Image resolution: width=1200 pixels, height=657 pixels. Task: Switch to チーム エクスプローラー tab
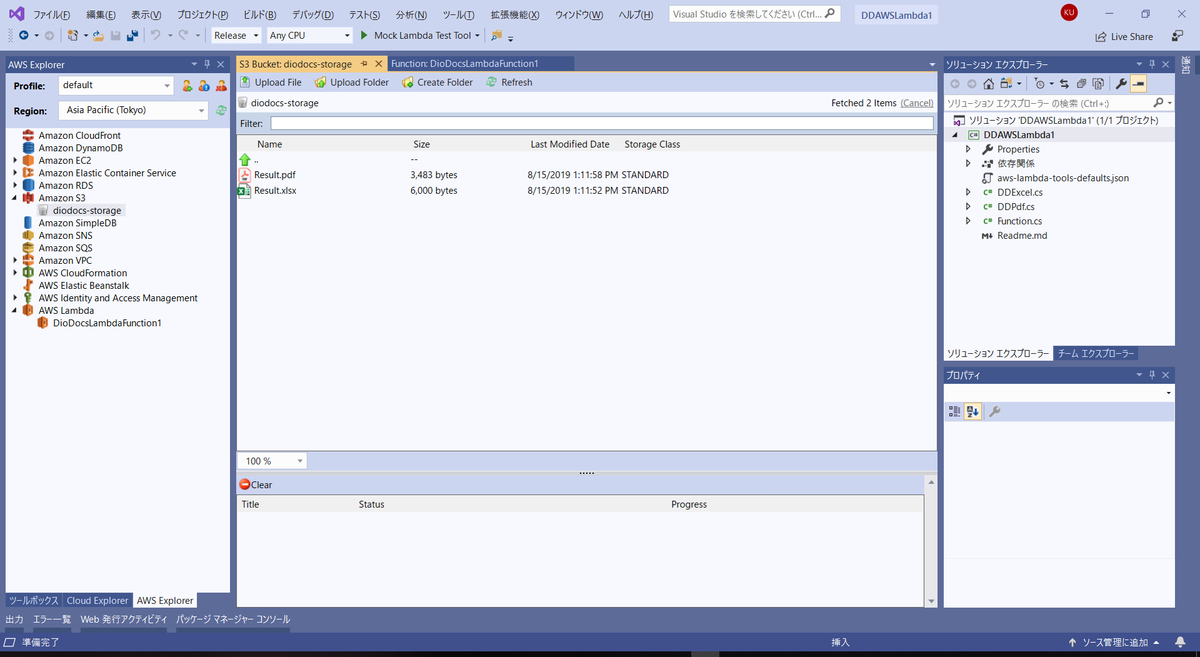coord(1096,354)
